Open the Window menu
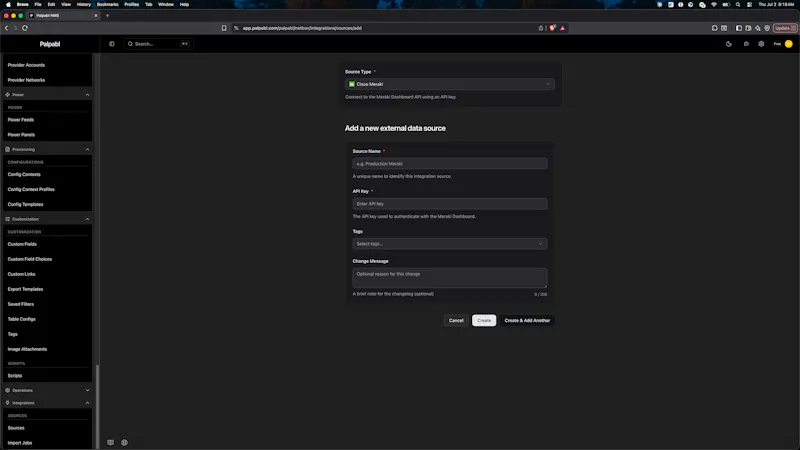Image resolution: width=800 pixels, height=450 pixels. point(166,5)
